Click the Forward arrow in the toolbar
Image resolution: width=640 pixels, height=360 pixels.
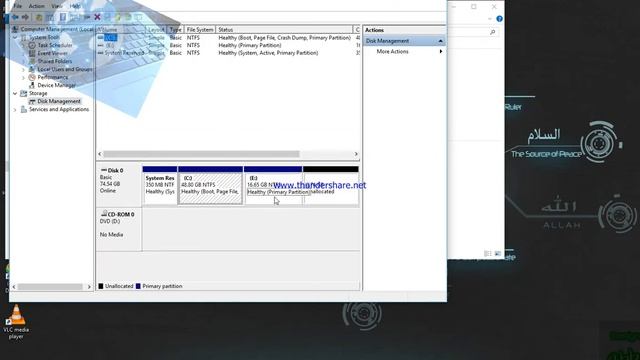click(x=25, y=17)
